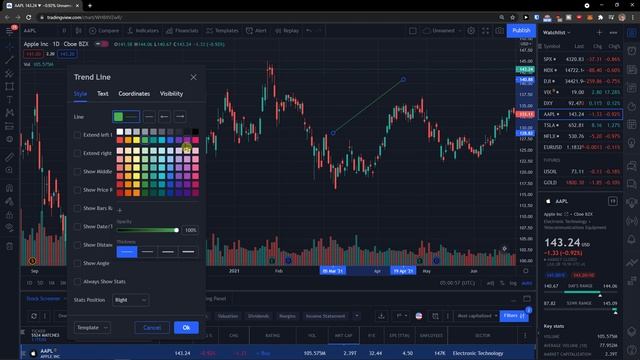The width and height of the screenshot is (640, 360).
Task: Select the measure ruler tool
Action: [9, 157]
